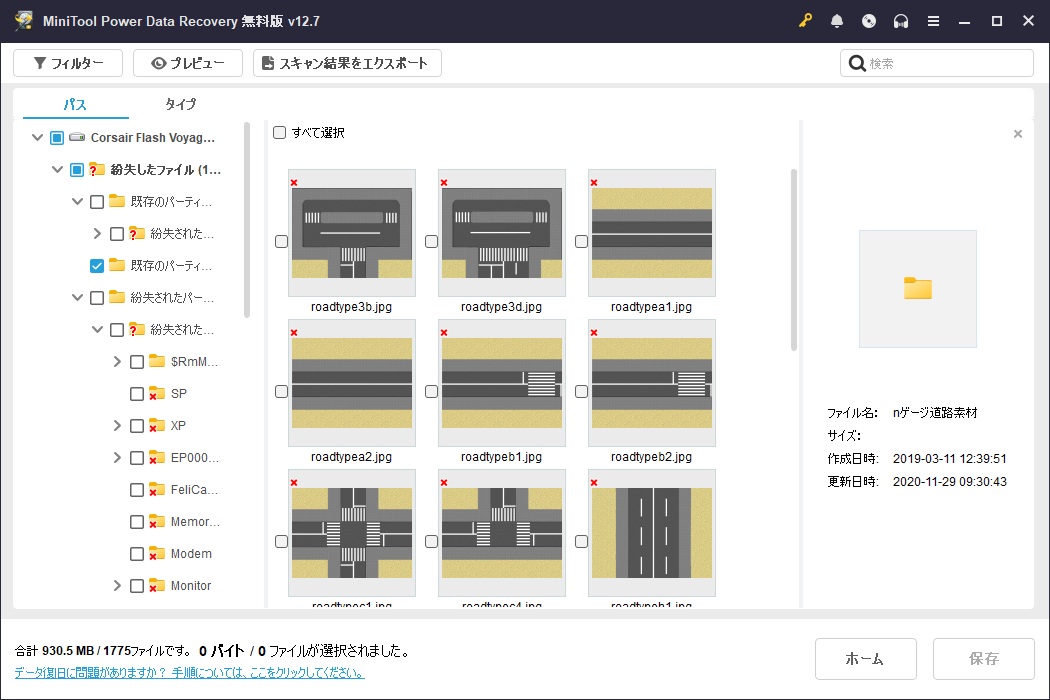Select the 'パス' tab

[75, 104]
